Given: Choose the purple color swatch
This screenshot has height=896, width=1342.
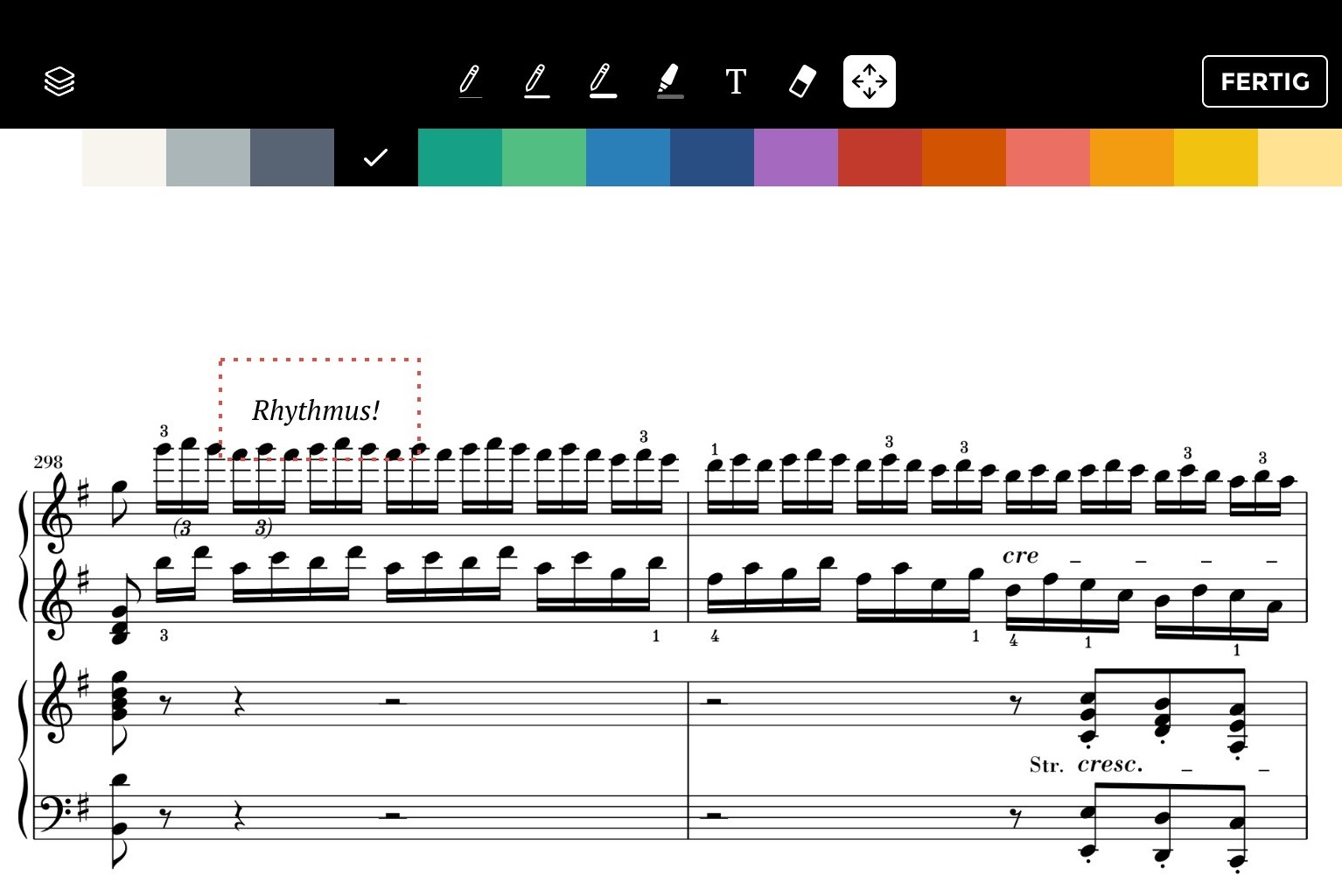Looking at the screenshot, I should pyautogui.click(x=796, y=157).
